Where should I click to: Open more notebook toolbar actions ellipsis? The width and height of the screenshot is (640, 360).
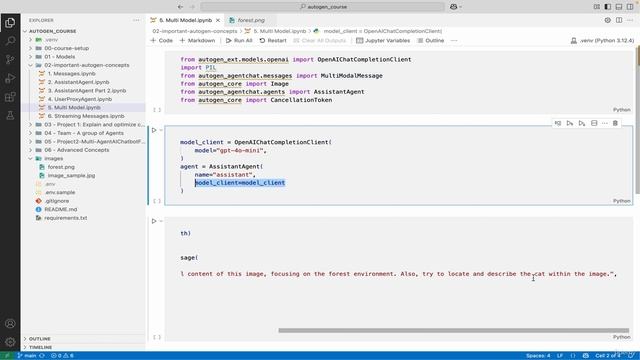coord(454,40)
